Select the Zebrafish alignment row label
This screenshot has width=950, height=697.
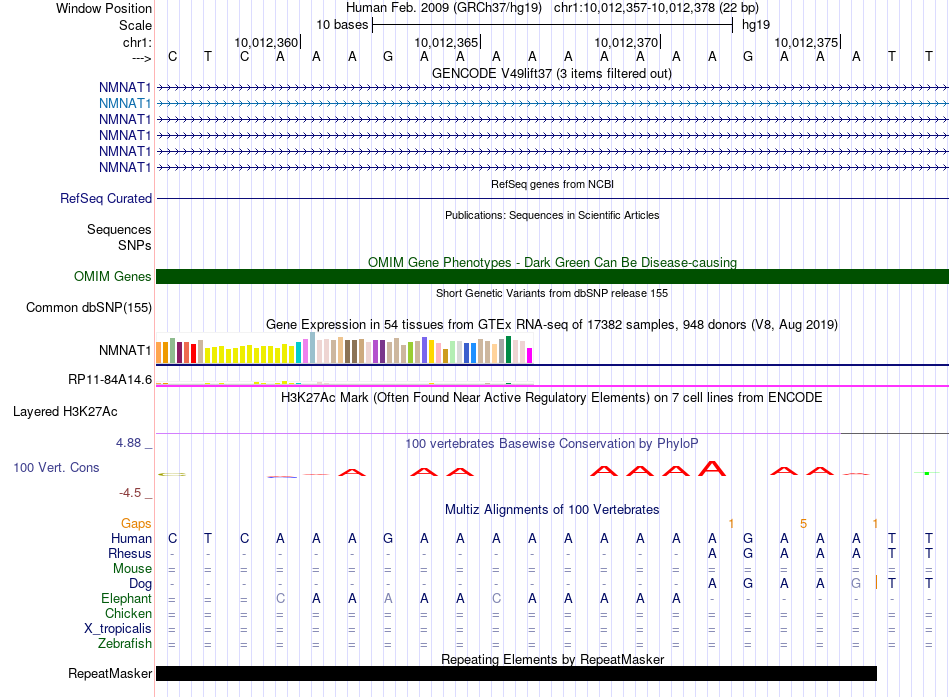[x=125, y=643]
